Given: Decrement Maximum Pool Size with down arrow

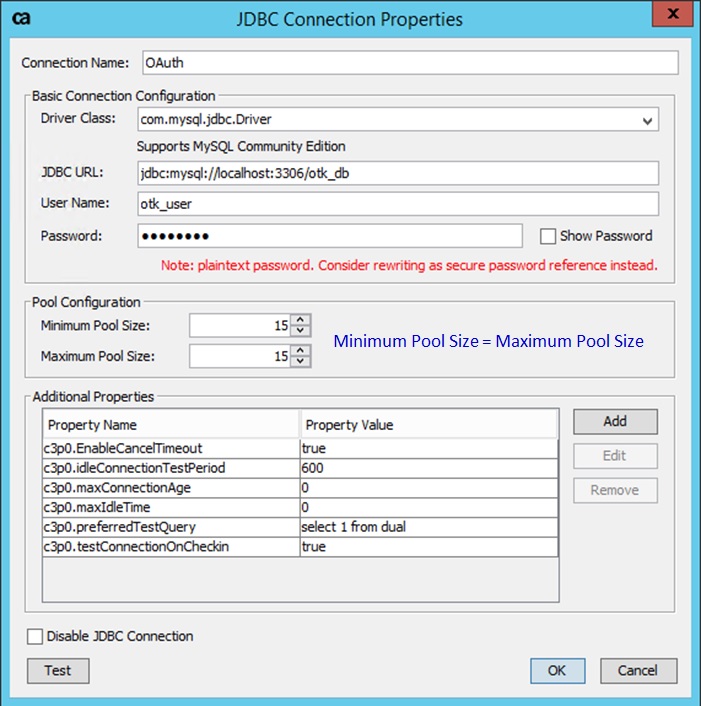Looking at the screenshot, I should [302, 361].
